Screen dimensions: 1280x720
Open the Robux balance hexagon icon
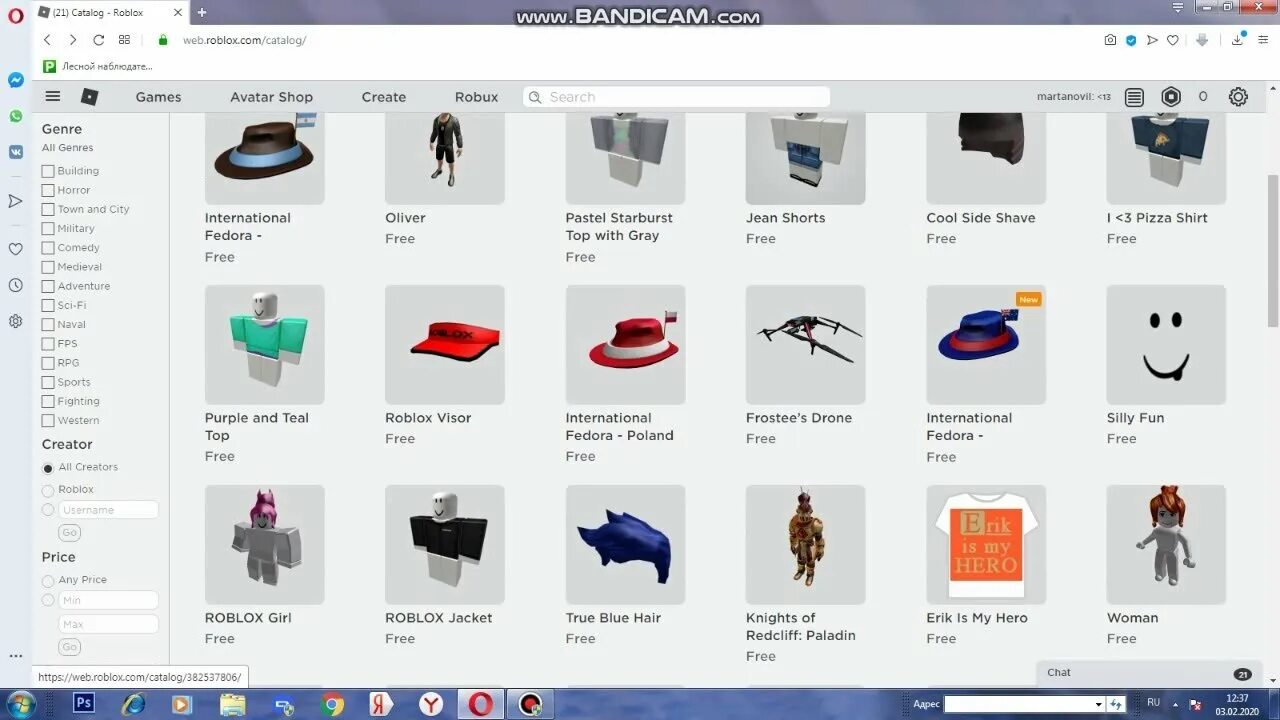(x=1171, y=97)
